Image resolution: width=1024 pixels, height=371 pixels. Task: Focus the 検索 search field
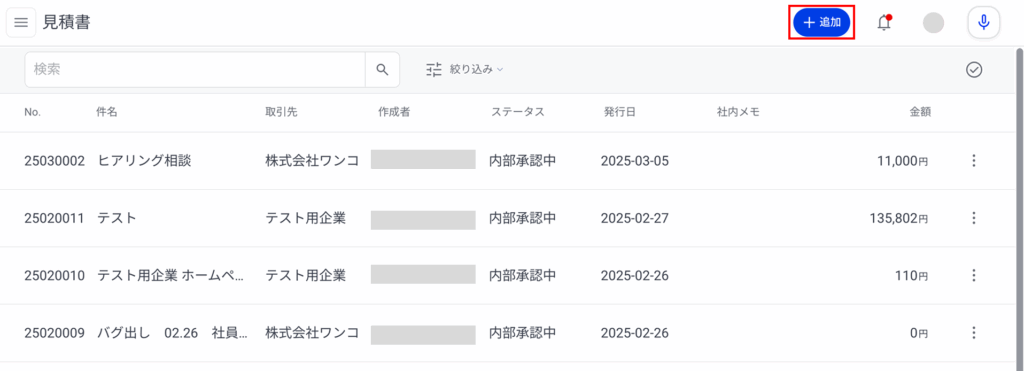(x=195, y=70)
